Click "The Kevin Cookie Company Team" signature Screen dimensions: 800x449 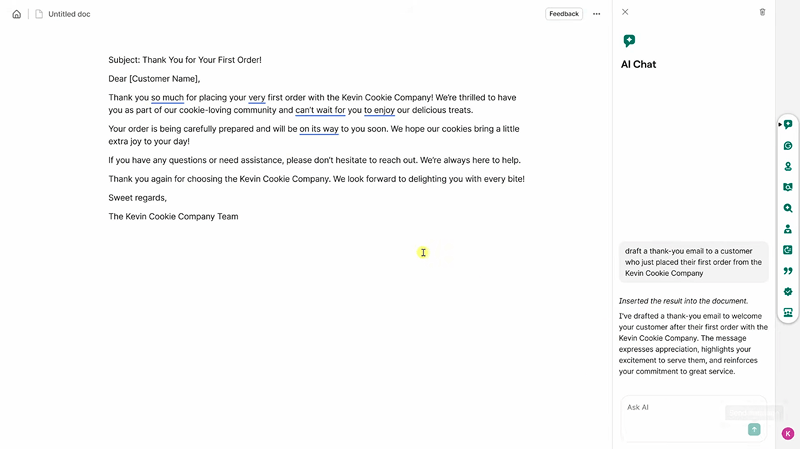click(x=173, y=216)
